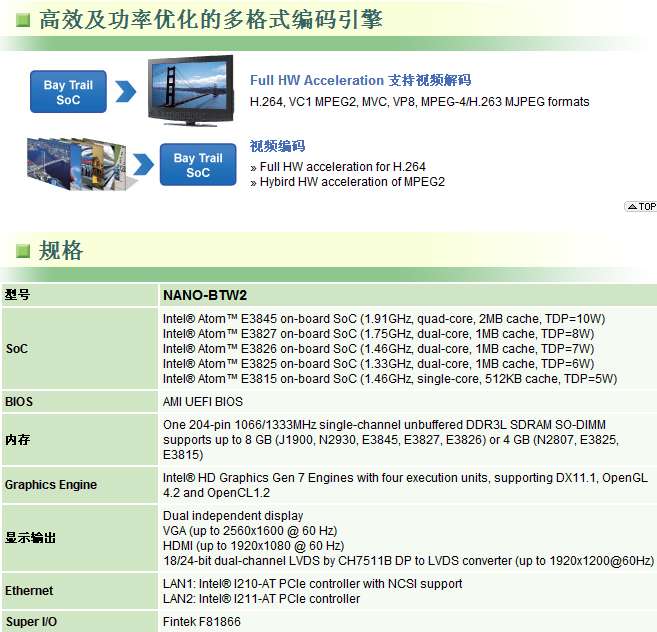Click the 视频编码 subheading
Image resolution: width=657 pixels, height=632 pixels.
[277, 146]
